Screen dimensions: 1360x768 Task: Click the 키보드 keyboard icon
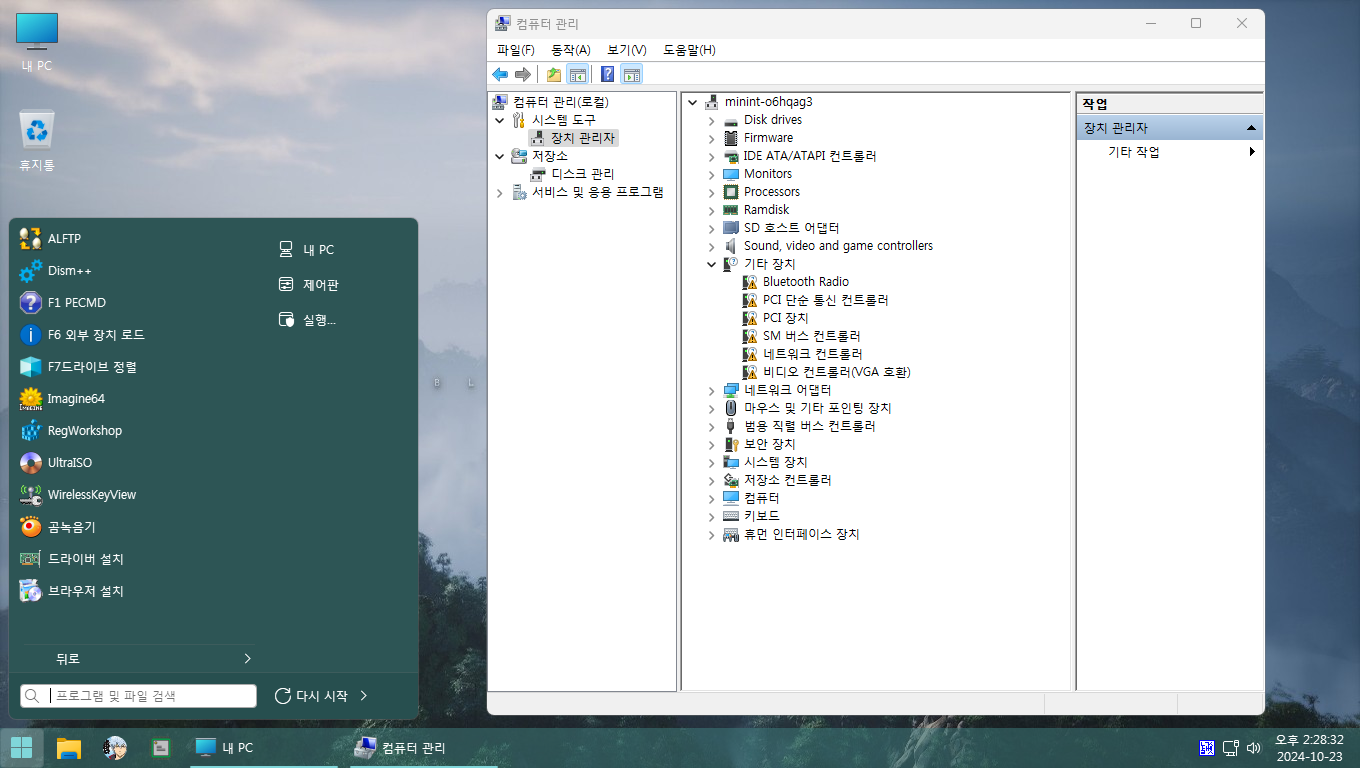[x=731, y=516]
